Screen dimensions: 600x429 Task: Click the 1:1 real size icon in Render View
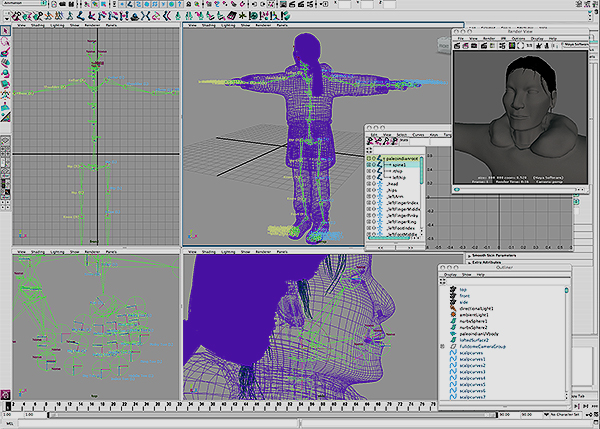[529, 46]
